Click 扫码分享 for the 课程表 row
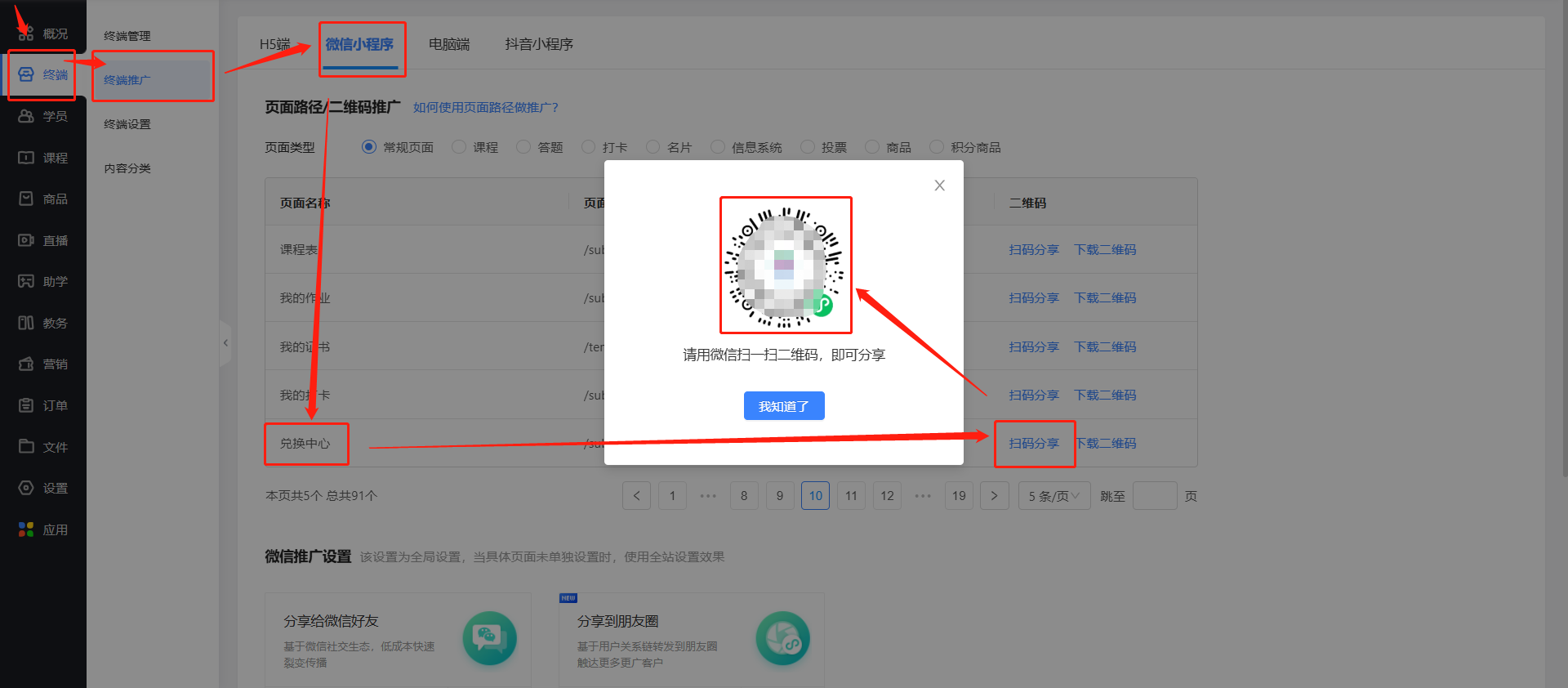The image size is (1568, 688). (1034, 250)
